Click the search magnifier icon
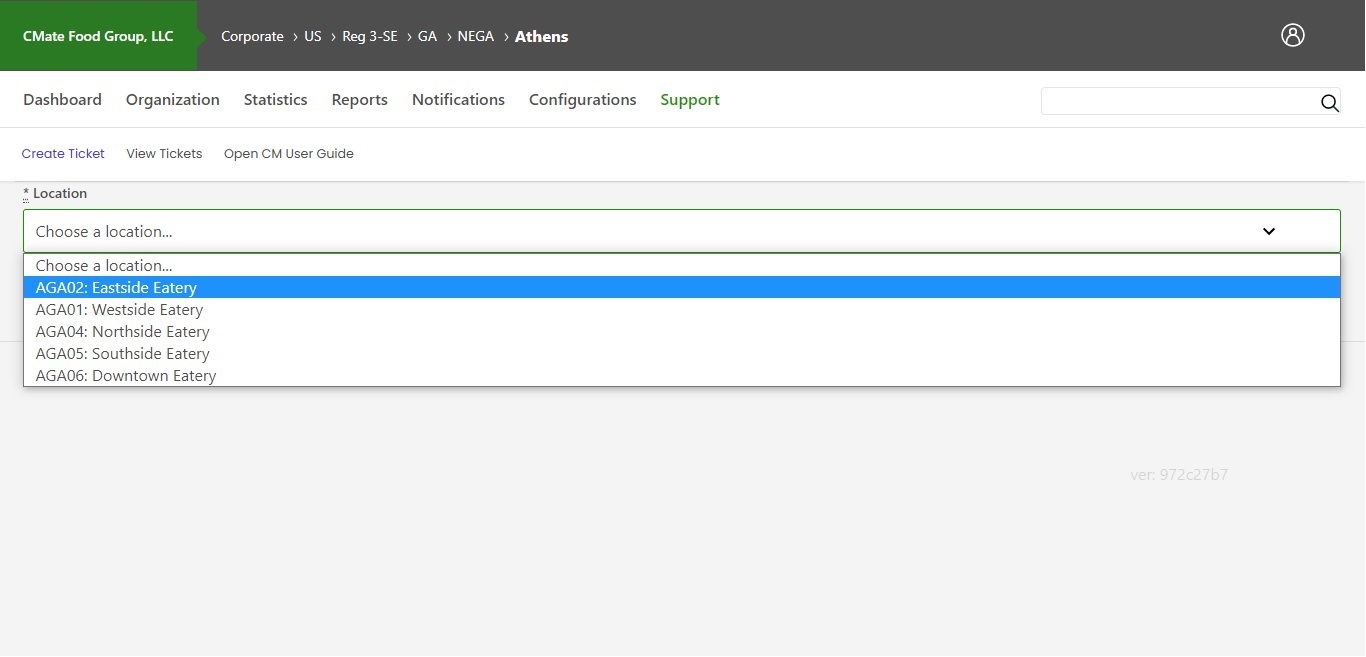This screenshot has height=657, width=1366. [1330, 103]
